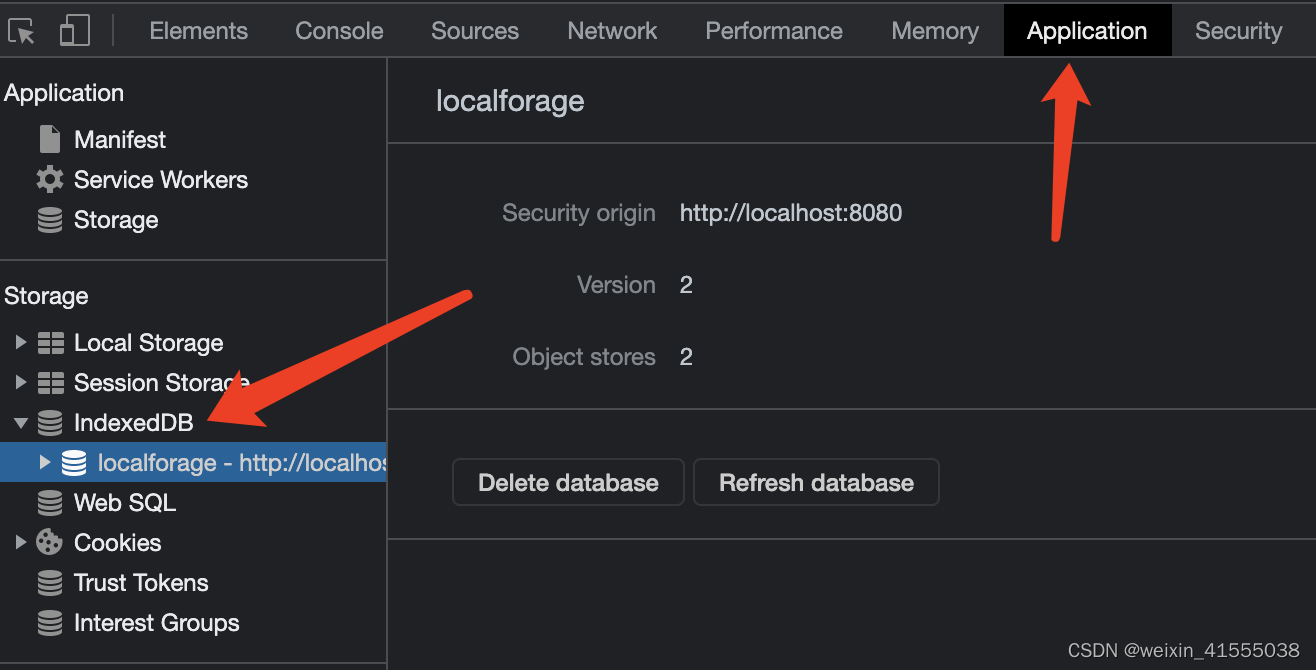Image resolution: width=1316 pixels, height=670 pixels.
Task: Click the Delete database button
Action: point(568,482)
